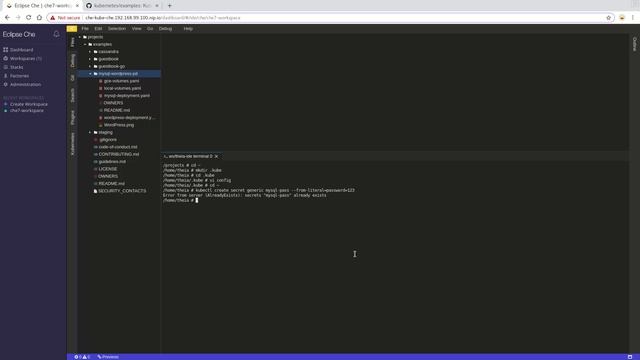Expand the guestbook folder
This screenshot has width=640, height=360.
(90, 59)
